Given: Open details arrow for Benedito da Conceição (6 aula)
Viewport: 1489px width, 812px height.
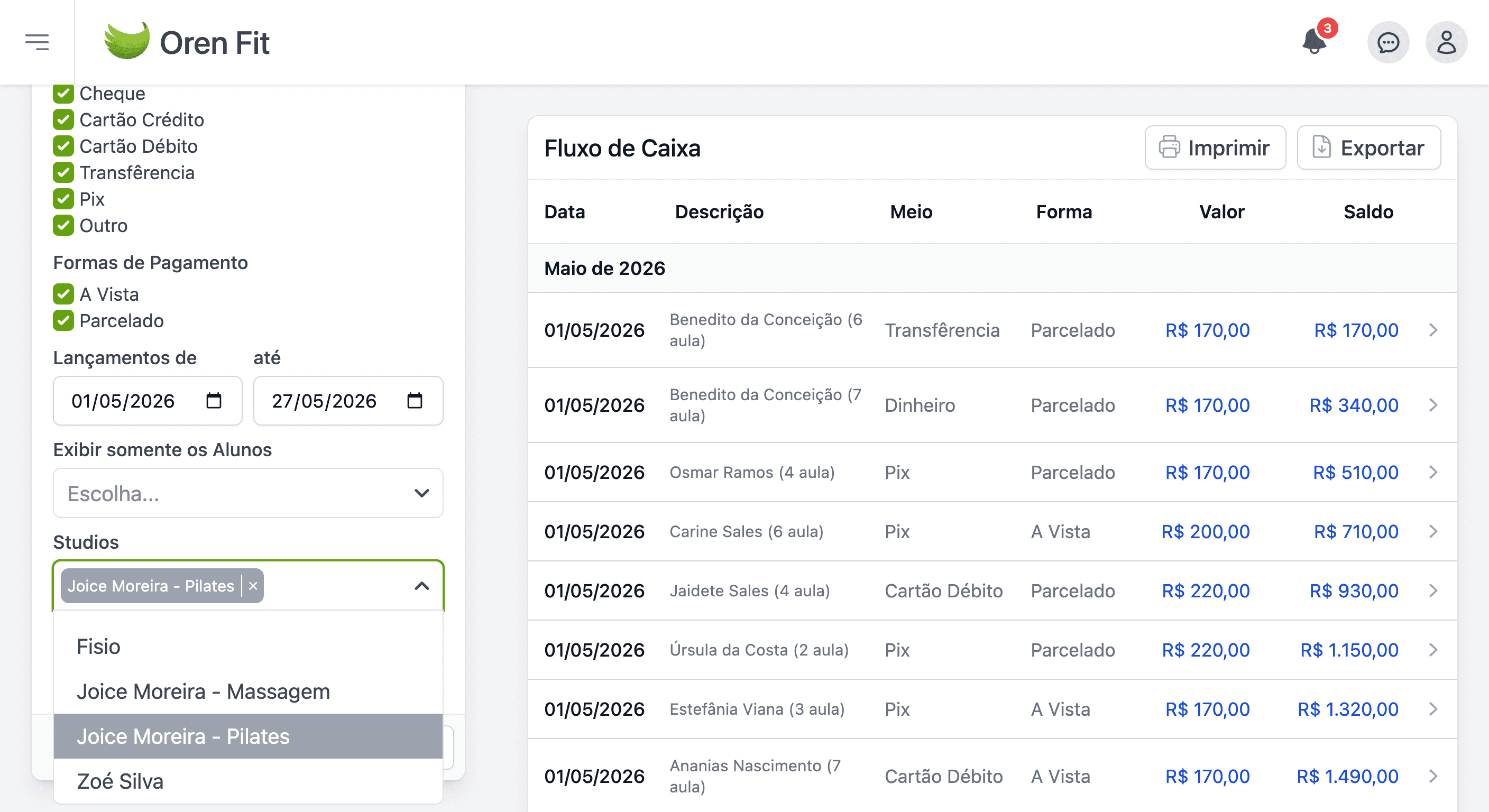Looking at the screenshot, I should 1433,330.
